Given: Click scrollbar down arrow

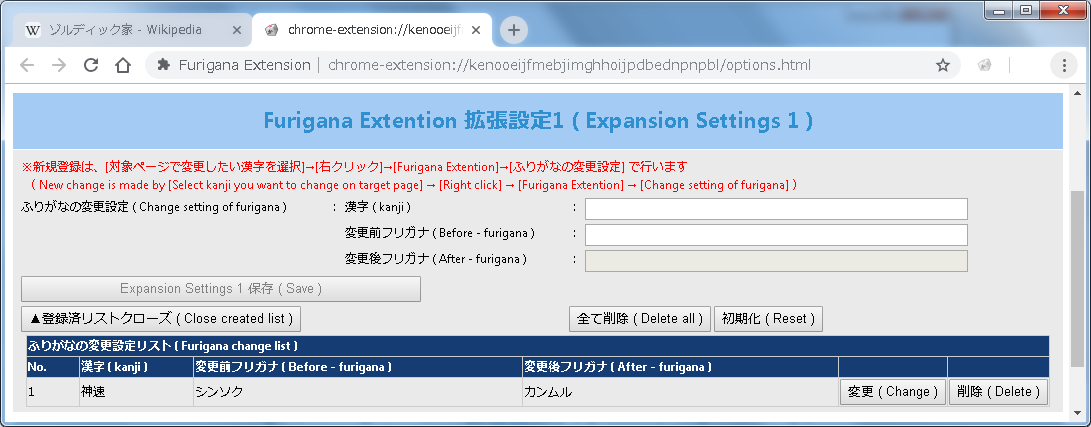Looking at the screenshot, I should pyautogui.click(x=1077, y=412).
